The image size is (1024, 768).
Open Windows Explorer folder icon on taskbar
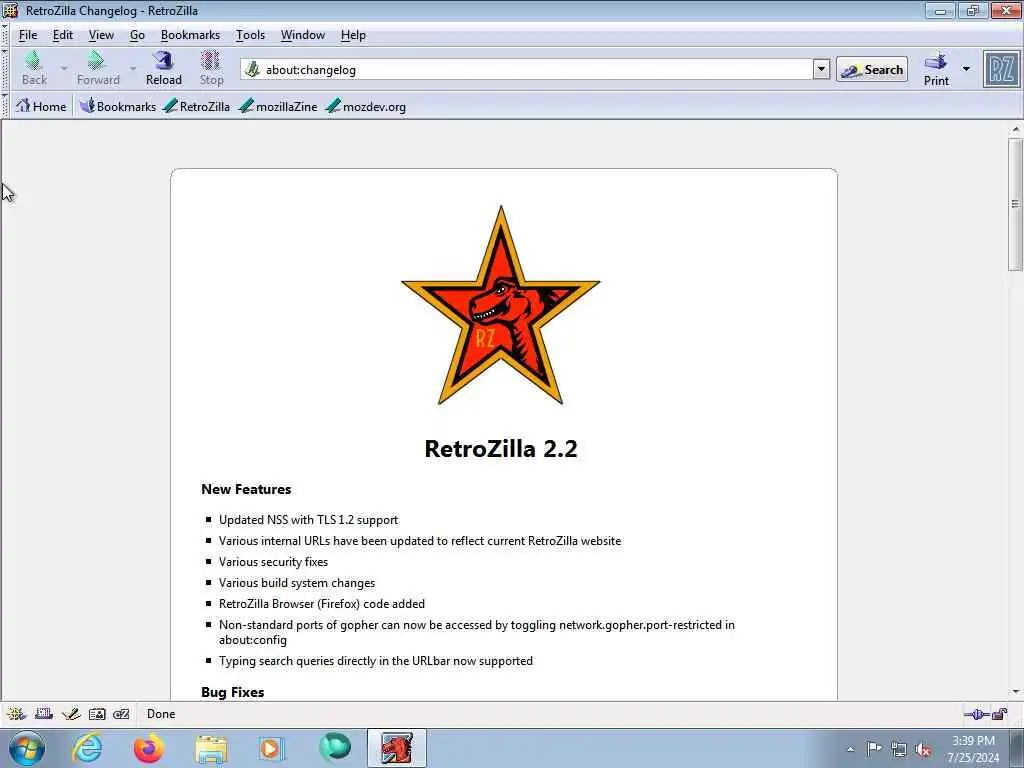point(211,749)
